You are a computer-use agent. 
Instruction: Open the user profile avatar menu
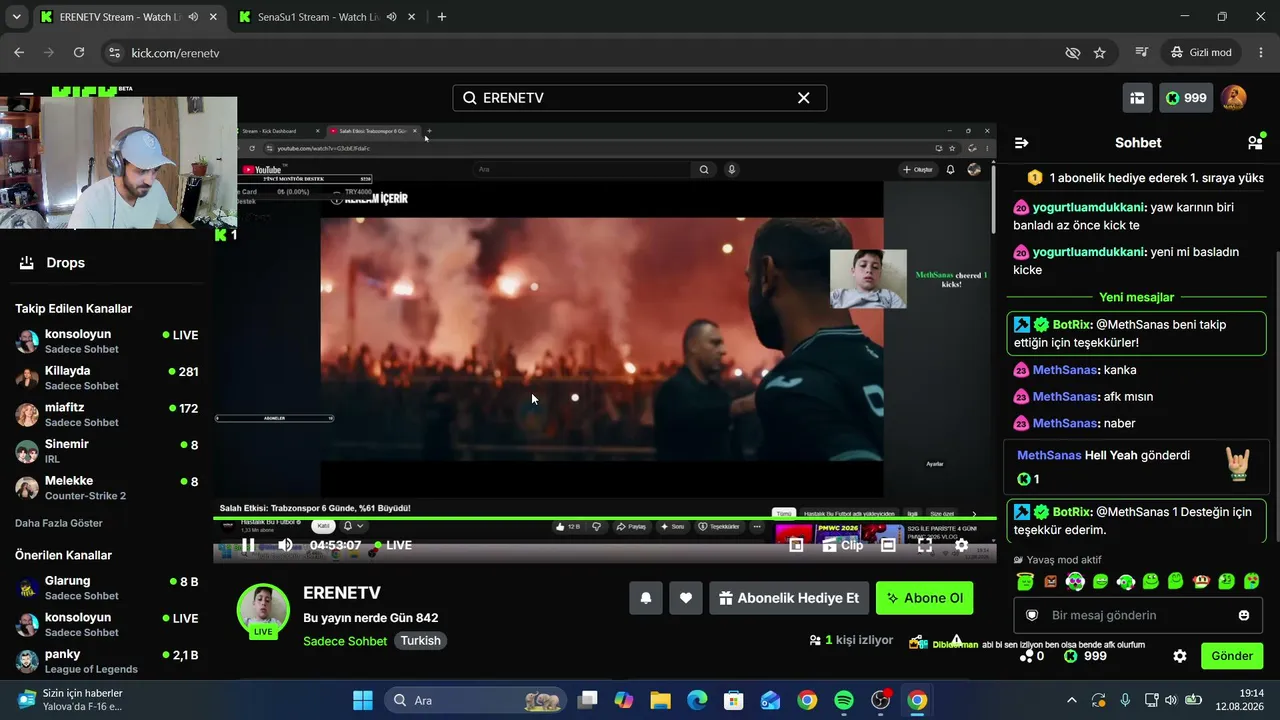[x=1234, y=98]
